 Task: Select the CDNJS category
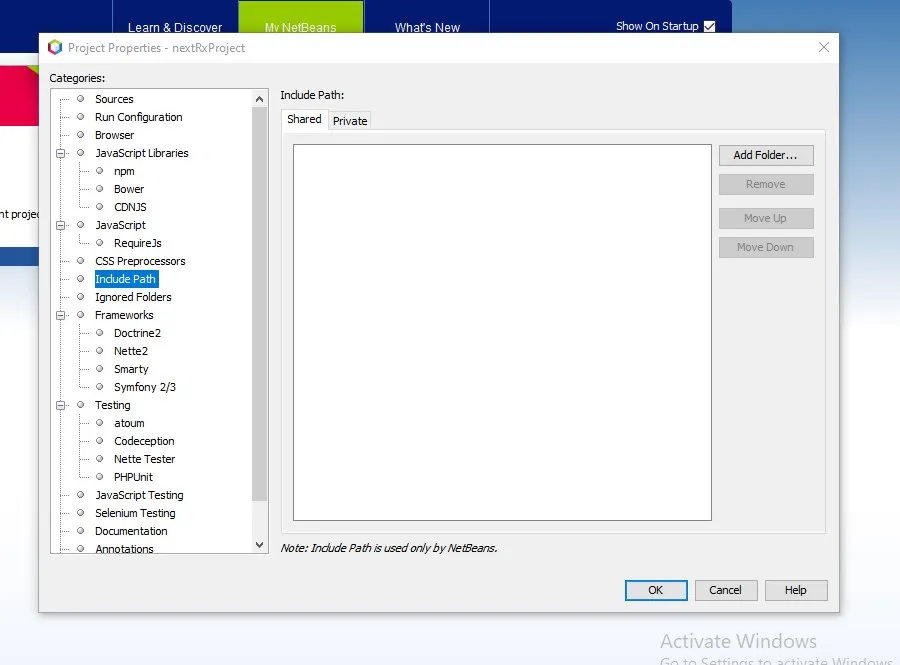tap(130, 207)
